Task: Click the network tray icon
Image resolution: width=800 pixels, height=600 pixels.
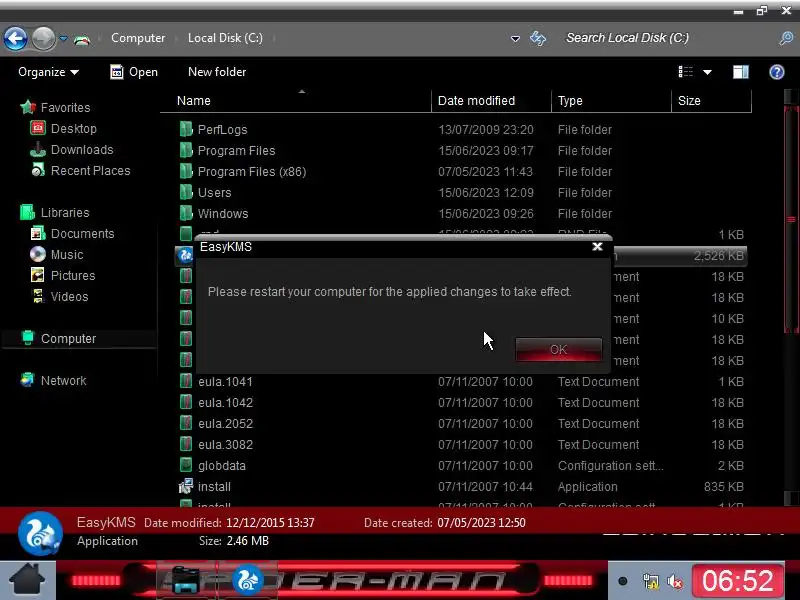Action: coord(651,581)
